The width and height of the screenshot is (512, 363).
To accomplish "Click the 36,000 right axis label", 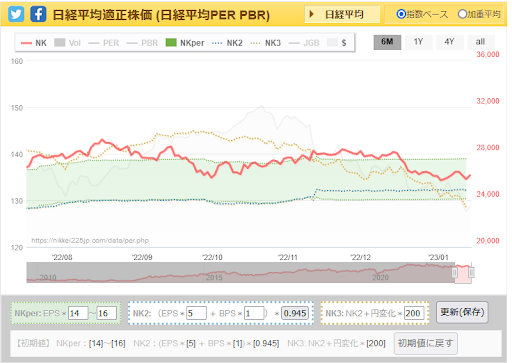I will (x=488, y=54).
